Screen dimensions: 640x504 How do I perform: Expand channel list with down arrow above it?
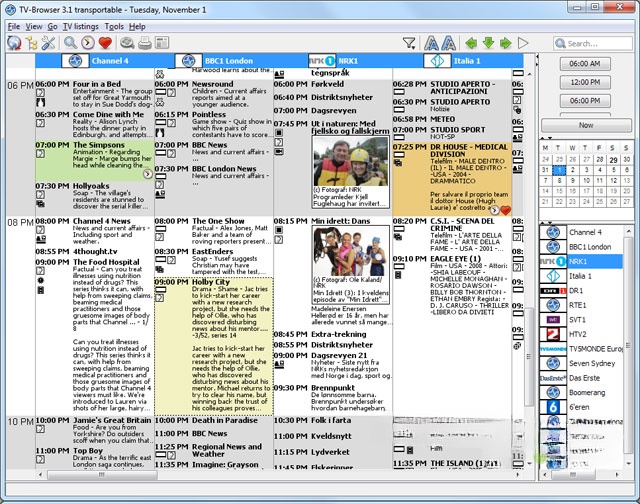[x=550, y=223]
